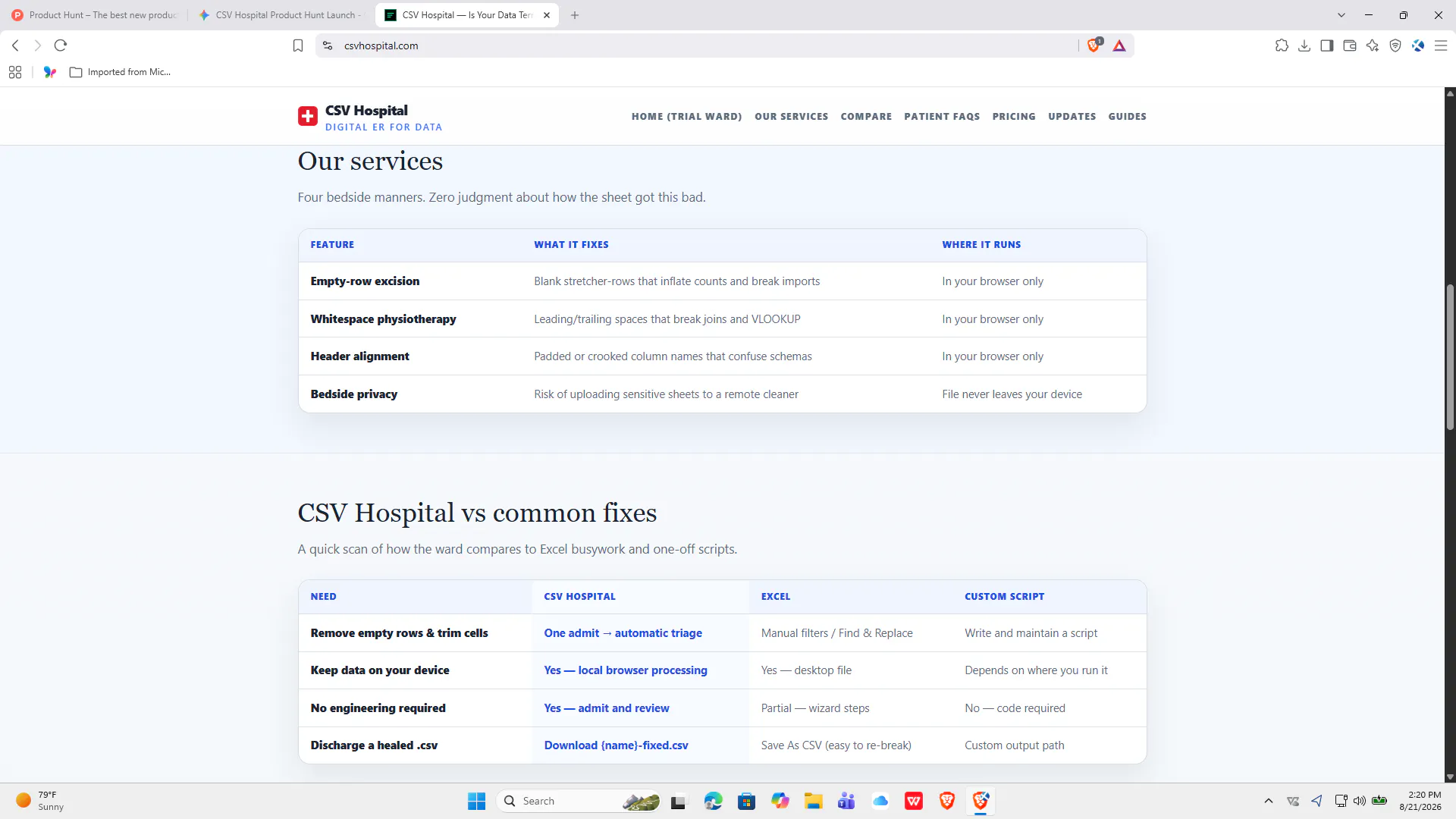Go to Patient FAQs
Viewport: 1456px width, 819px height.
[x=942, y=117]
